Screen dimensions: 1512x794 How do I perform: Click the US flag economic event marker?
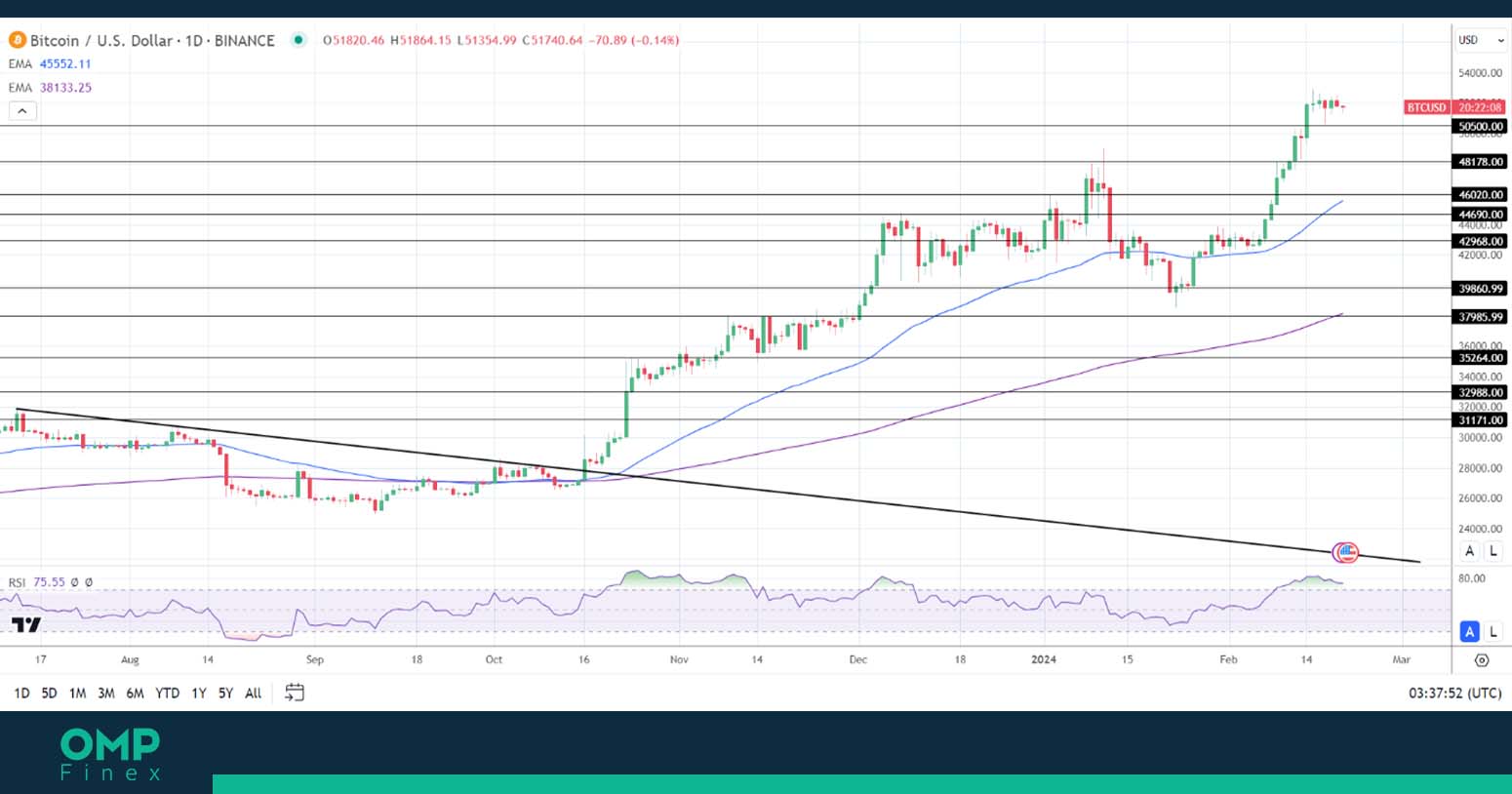[x=1346, y=552]
